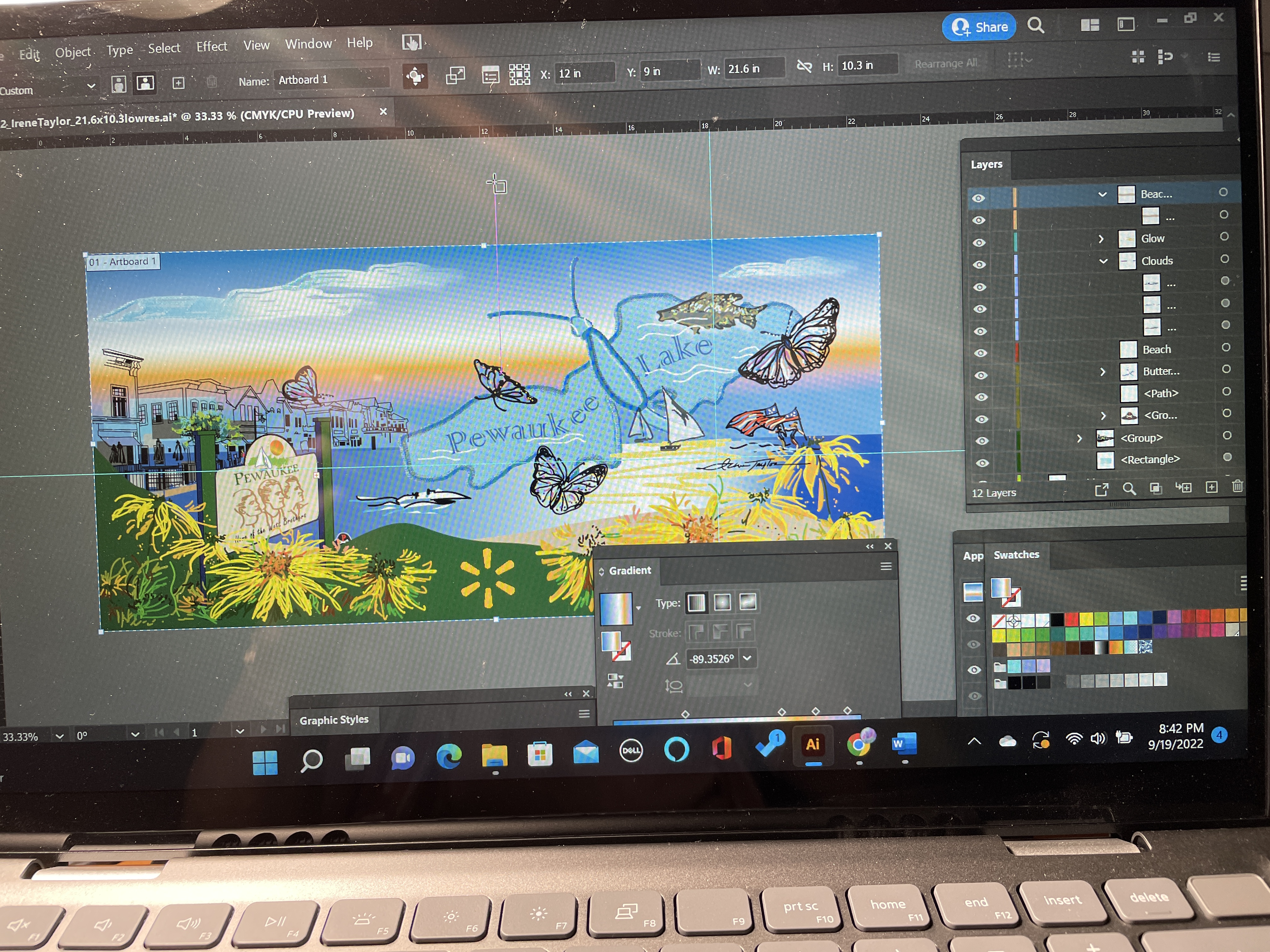This screenshot has width=1270, height=952.
Task: Toggle visibility of the Rectangle layer
Action: click(982, 463)
